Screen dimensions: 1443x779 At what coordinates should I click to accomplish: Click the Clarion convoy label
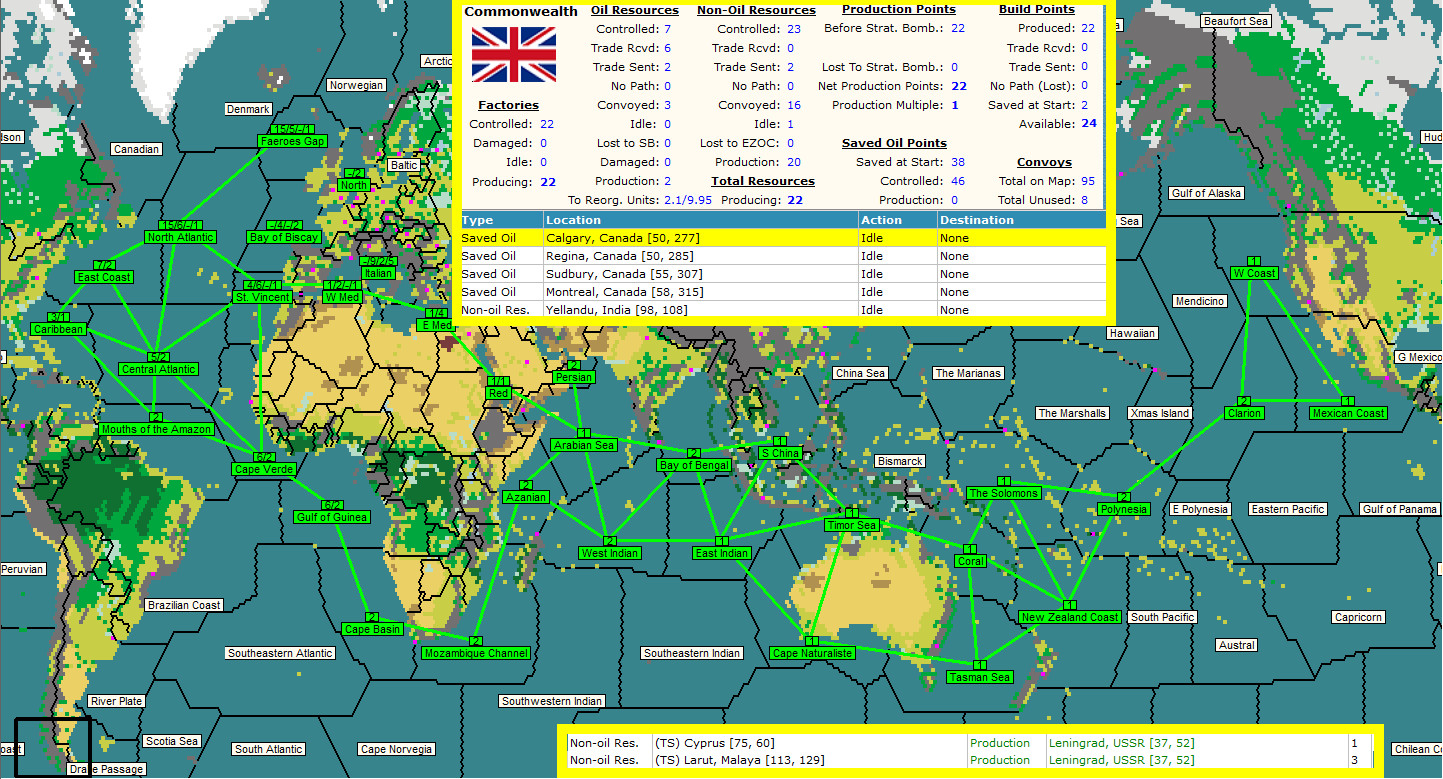(1244, 414)
